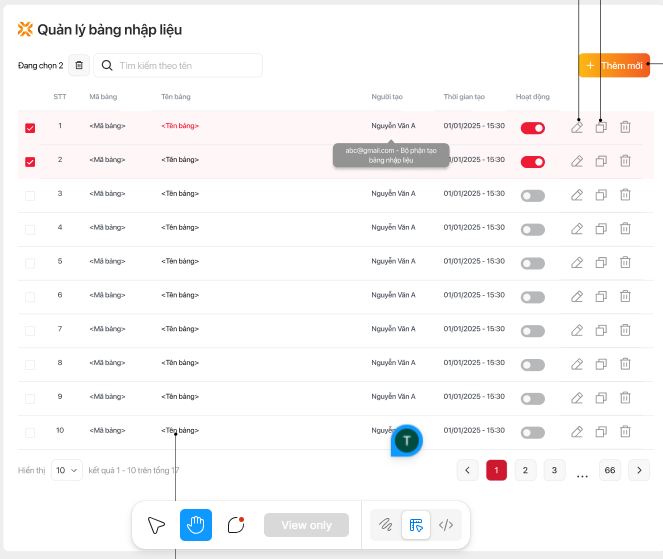The image size is (663, 559).
Task: Go to the next page with right chevron
Action: click(x=639, y=470)
